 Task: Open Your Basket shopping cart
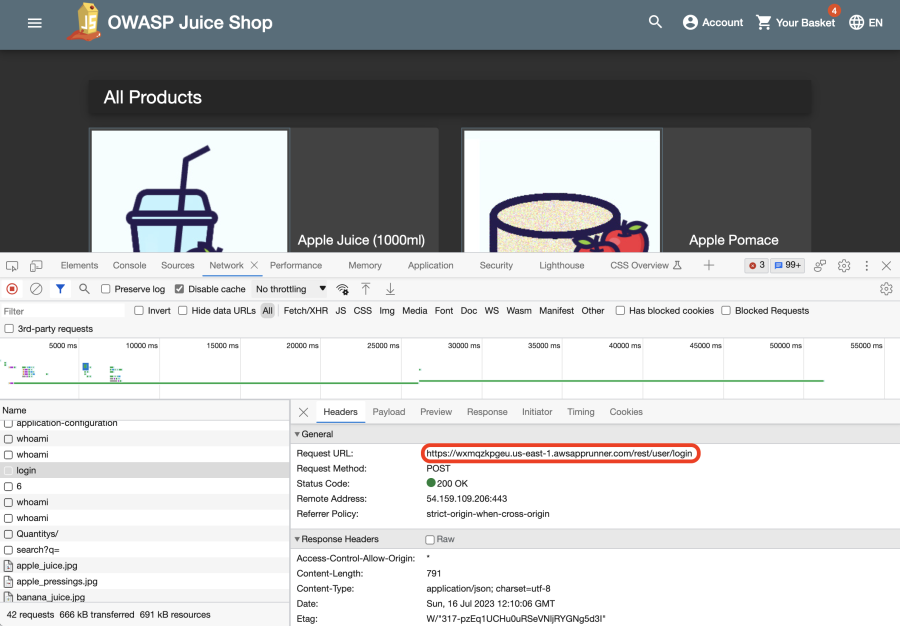tap(795, 22)
